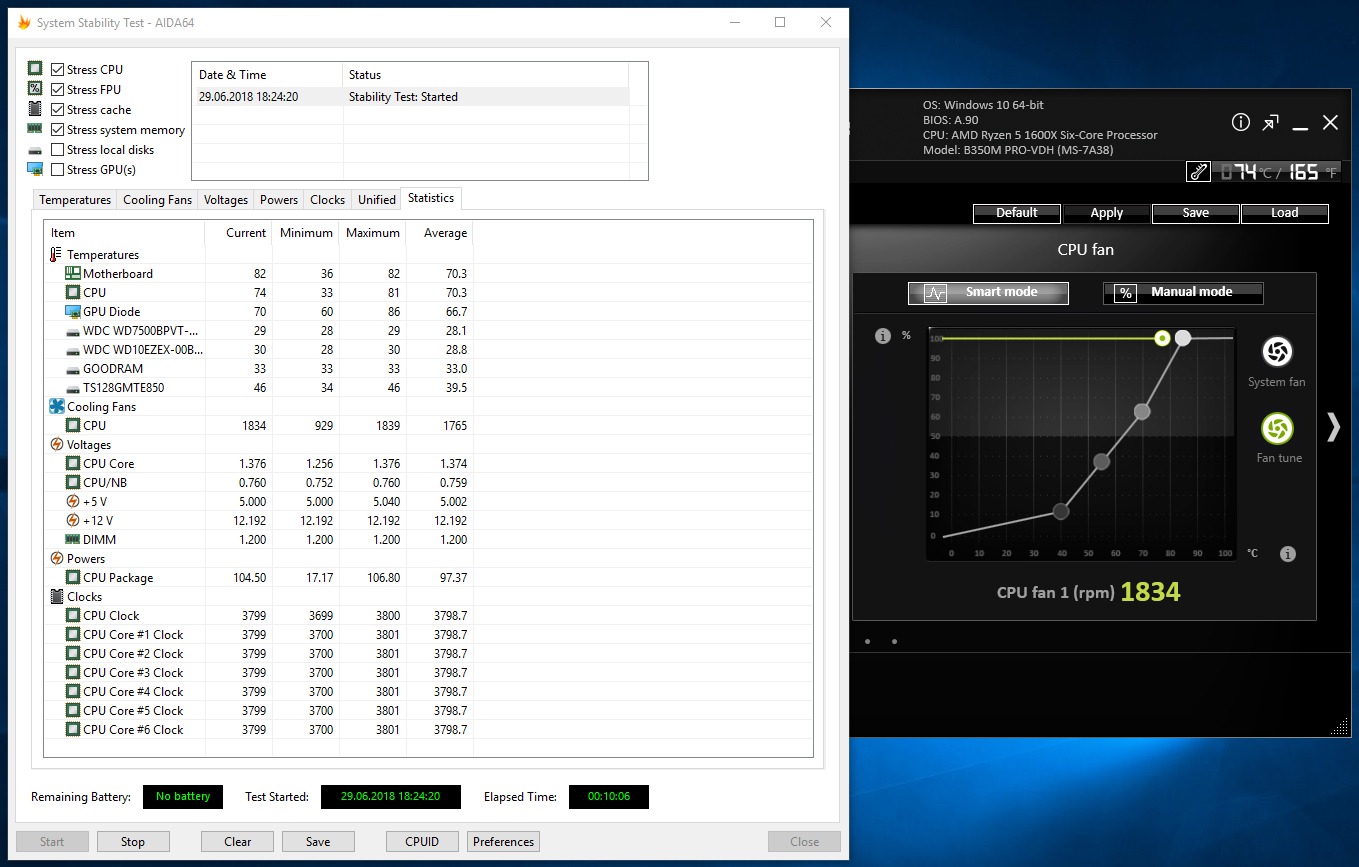Screen dimensions: 1359x867
Task: Select the Statistics tab
Action: pyautogui.click(x=431, y=198)
